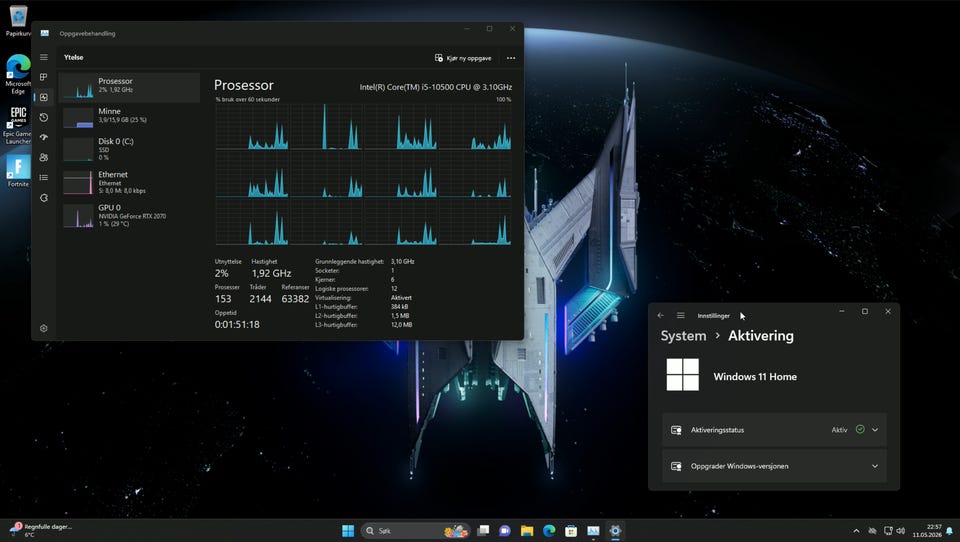
Task: Open the Papirkurv desktop icon
Action: (18, 20)
